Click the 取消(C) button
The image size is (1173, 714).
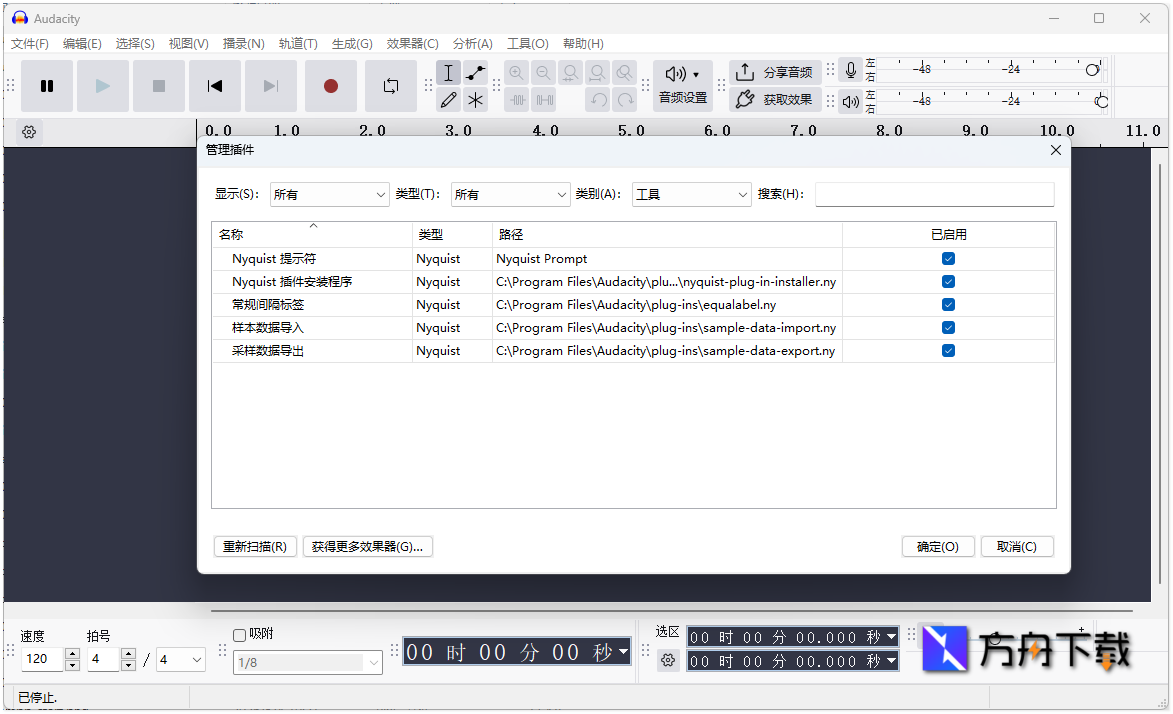click(x=1017, y=547)
